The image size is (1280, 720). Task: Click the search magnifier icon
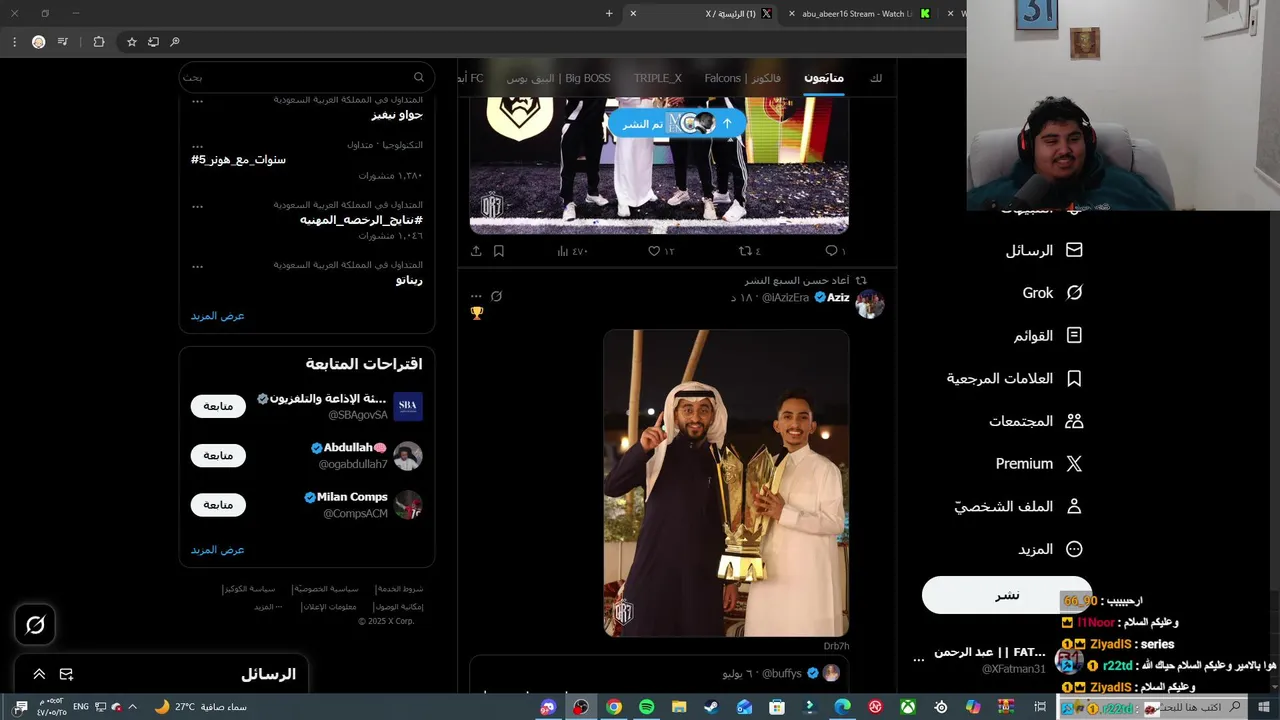point(419,77)
